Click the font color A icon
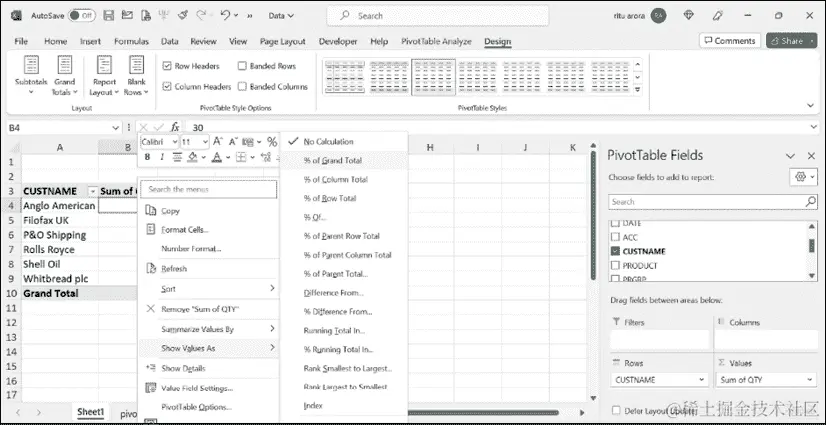Viewport: 826px width, 425px height. tap(217, 157)
